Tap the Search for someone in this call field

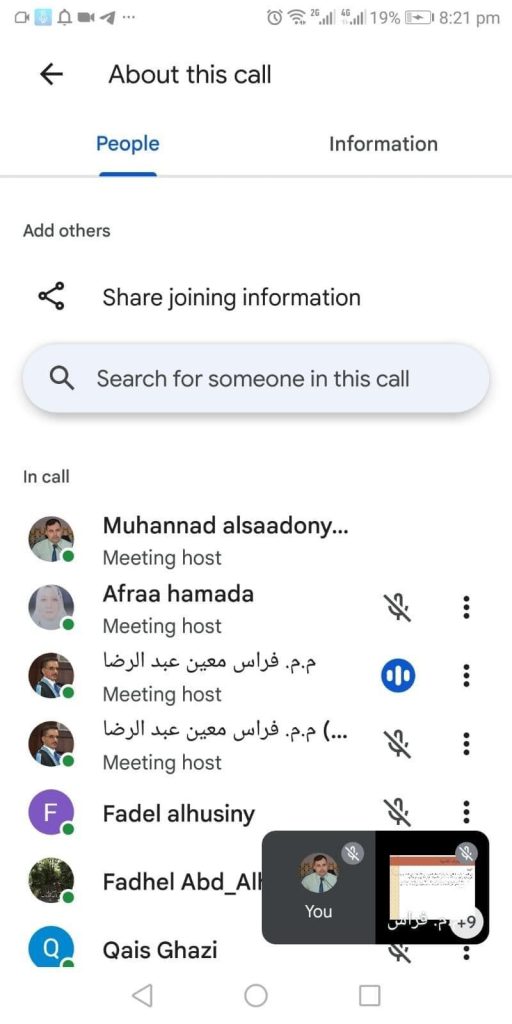pyautogui.click(x=256, y=379)
